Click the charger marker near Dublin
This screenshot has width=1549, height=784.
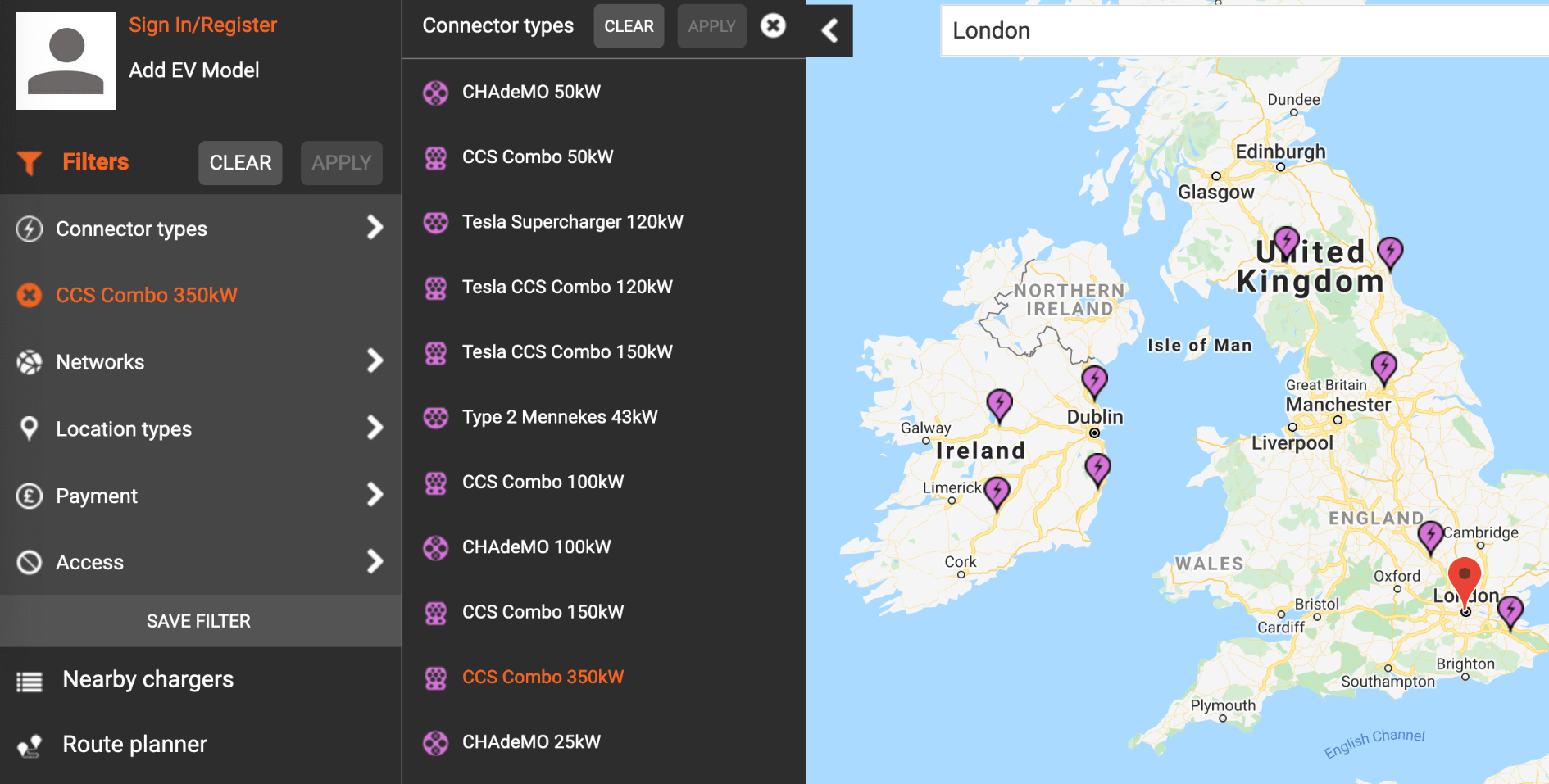[x=1094, y=380]
